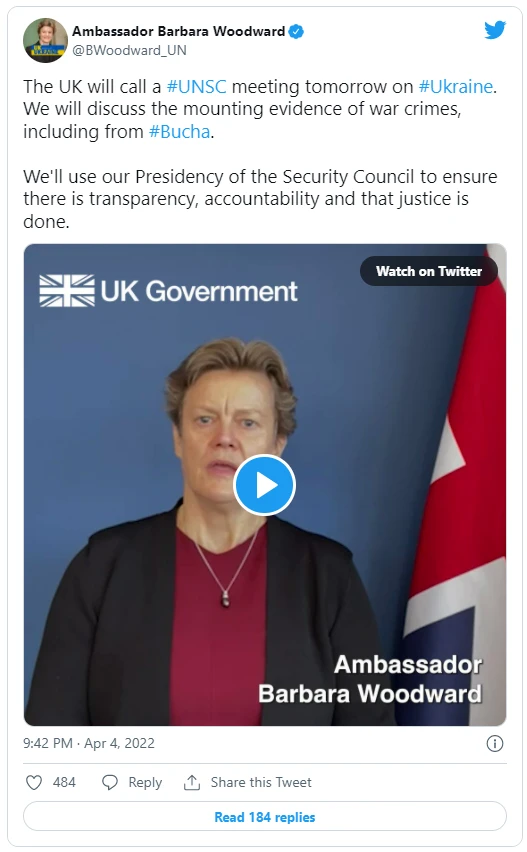The image size is (527, 852).
Task: Click the 484 likes count
Action: pyautogui.click(x=64, y=782)
